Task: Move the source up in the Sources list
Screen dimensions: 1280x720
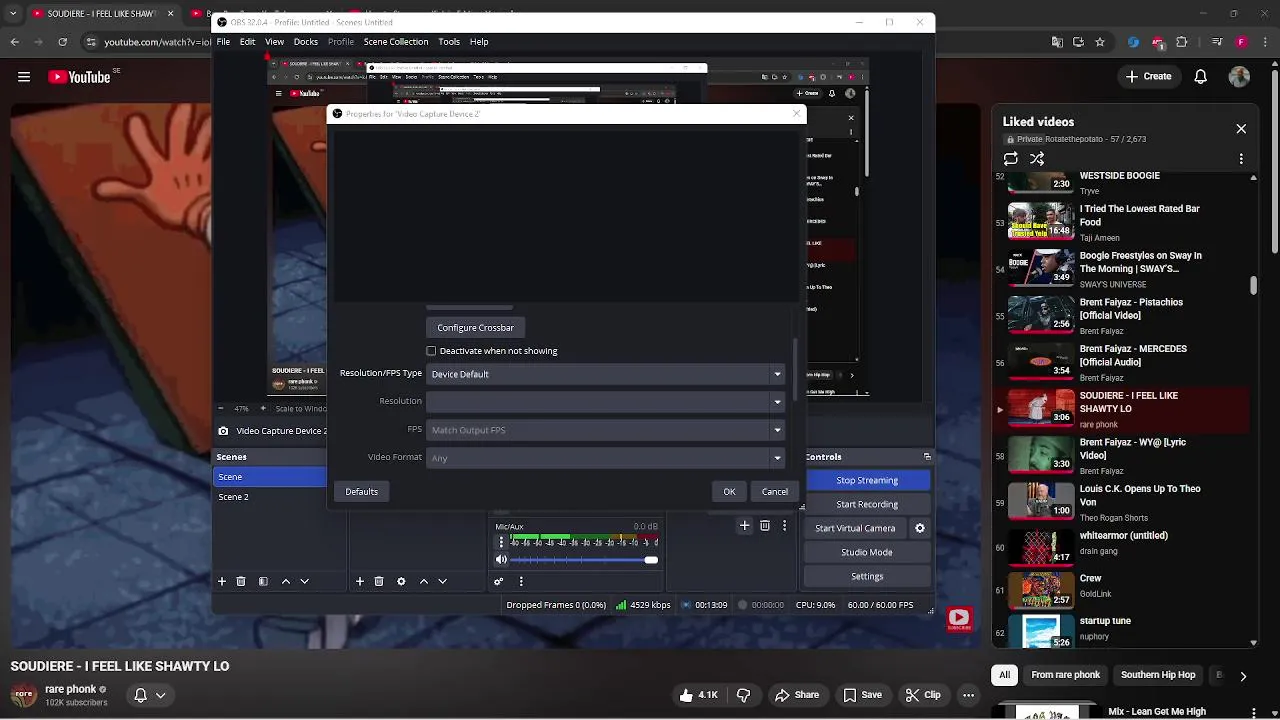Action: pyautogui.click(x=424, y=581)
